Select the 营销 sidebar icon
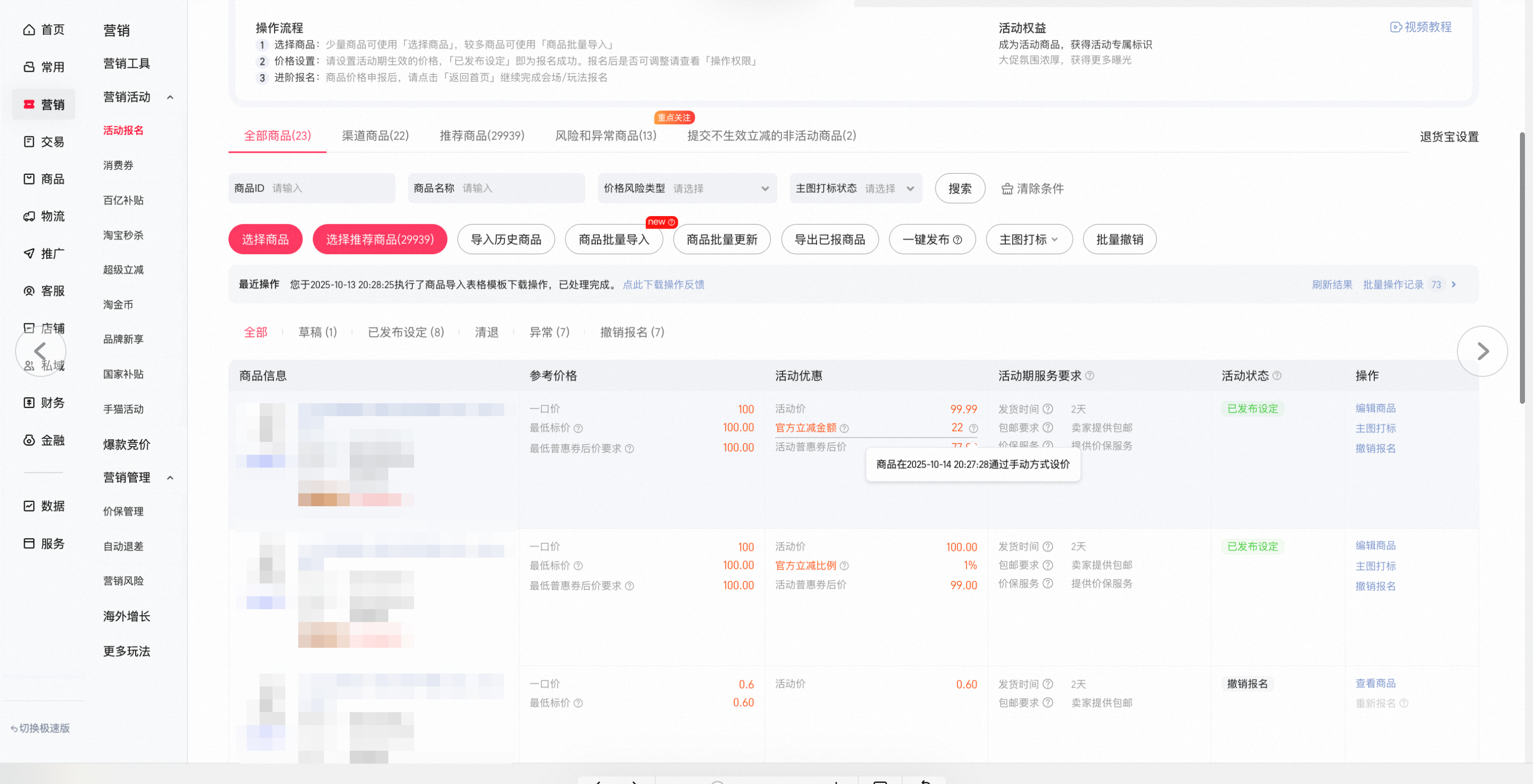 point(28,105)
